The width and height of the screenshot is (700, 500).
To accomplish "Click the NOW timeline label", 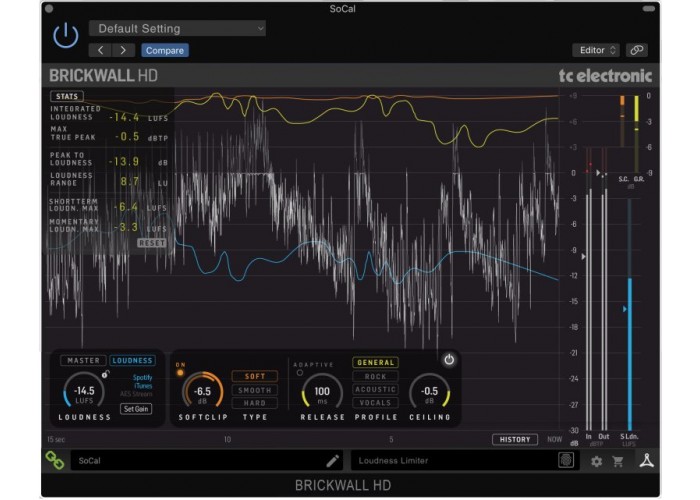I will click(554, 440).
